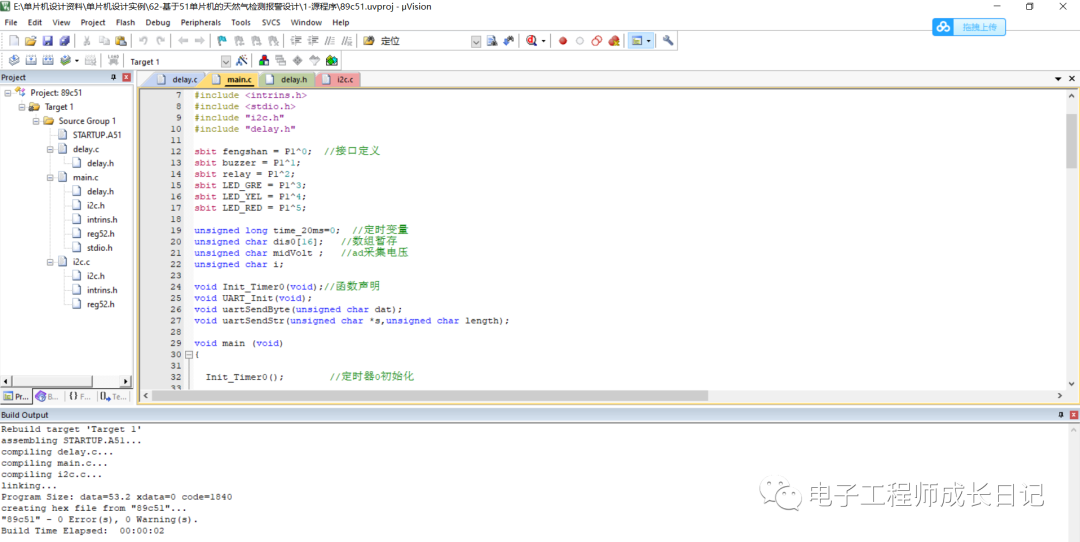Pin the Project panel with pushpin
1080x542 pixels.
pos(113,77)
